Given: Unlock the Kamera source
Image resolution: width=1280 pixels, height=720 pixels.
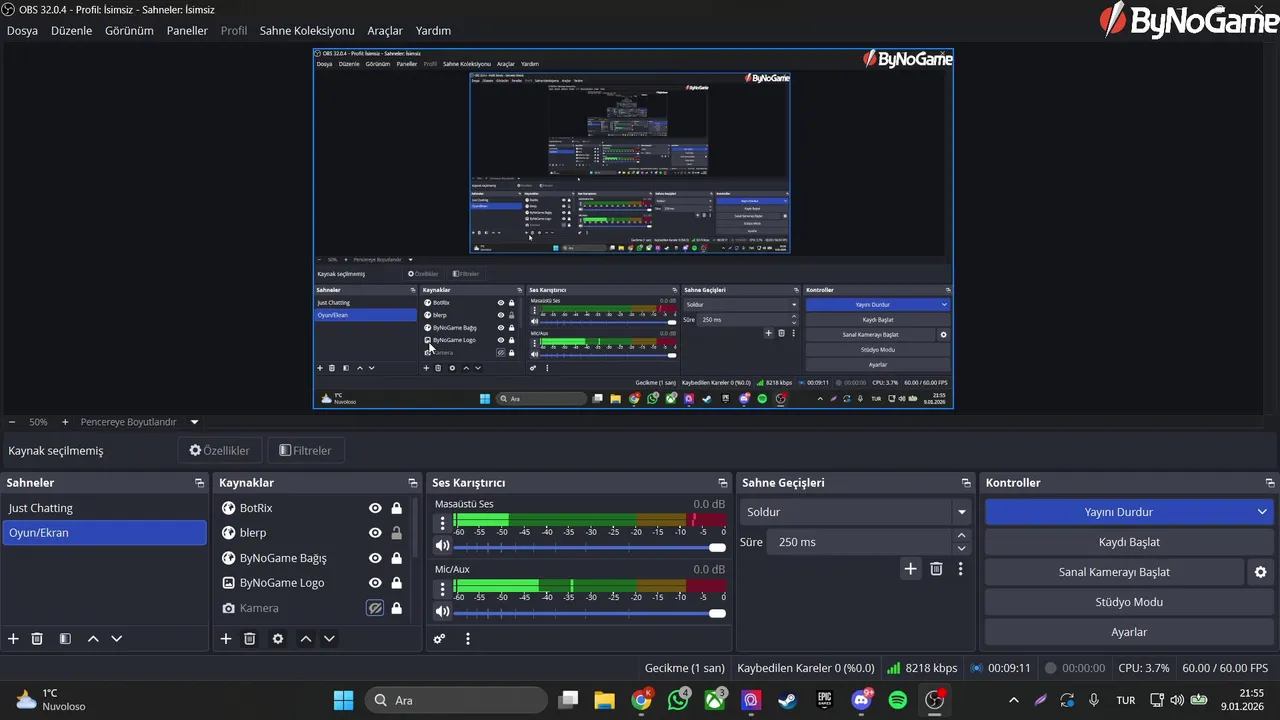Looking at the screenshot, I should point(396,608).
